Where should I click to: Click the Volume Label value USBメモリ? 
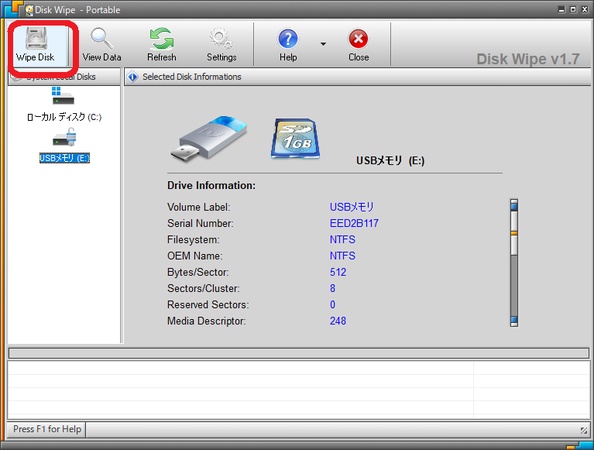point(352,207)
